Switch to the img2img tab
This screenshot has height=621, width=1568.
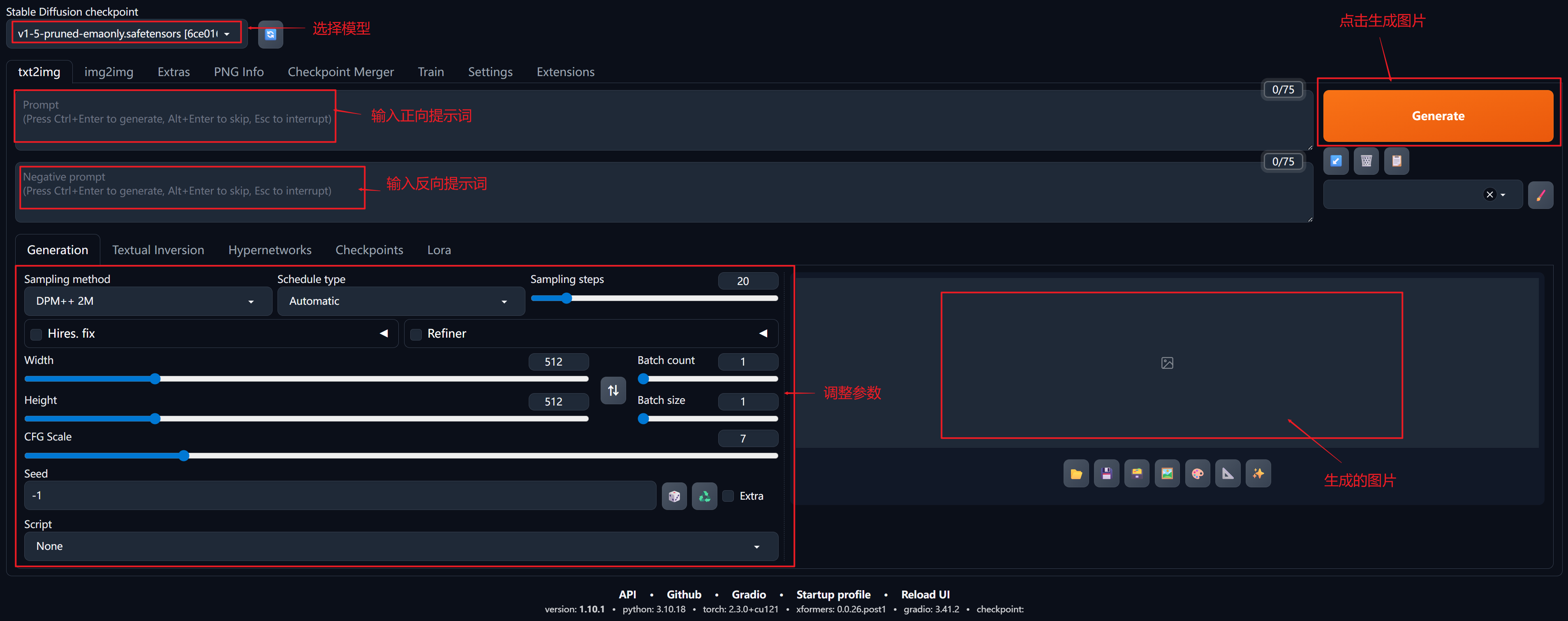[x=109, y=72]
